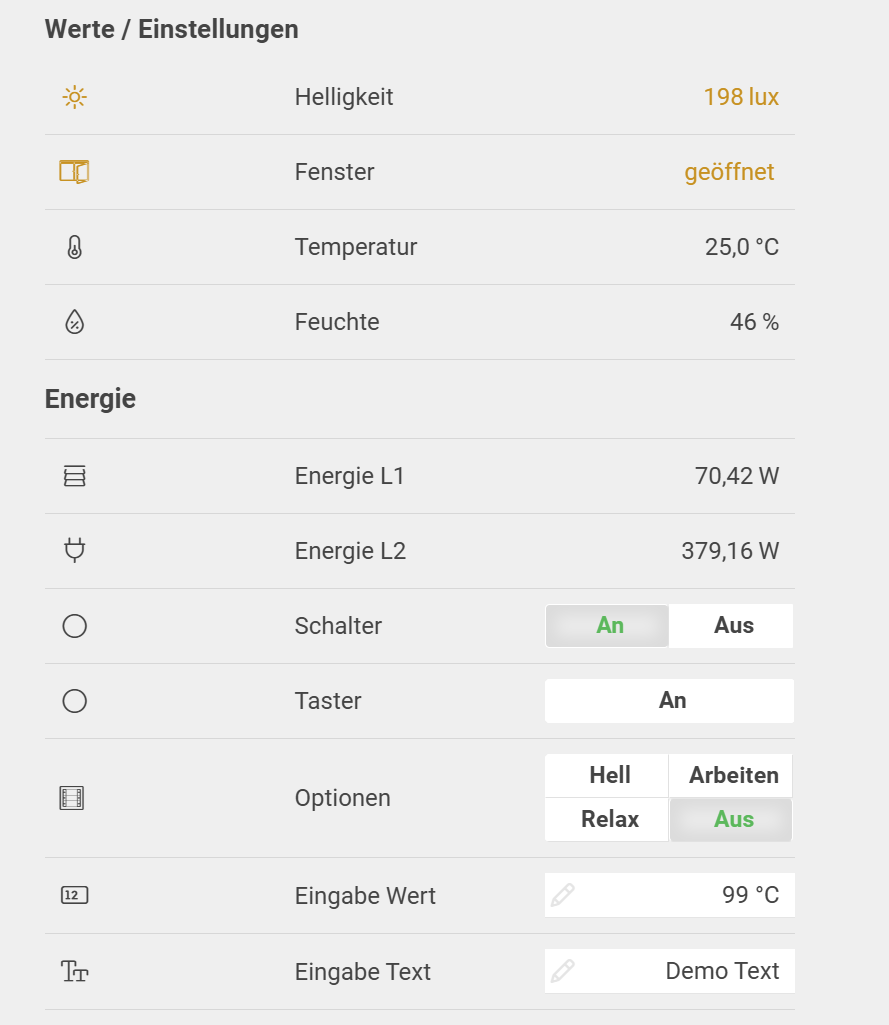Click the sun brightness icon
Viewport: 889px width, 1025px height.
tap(75, 97)
